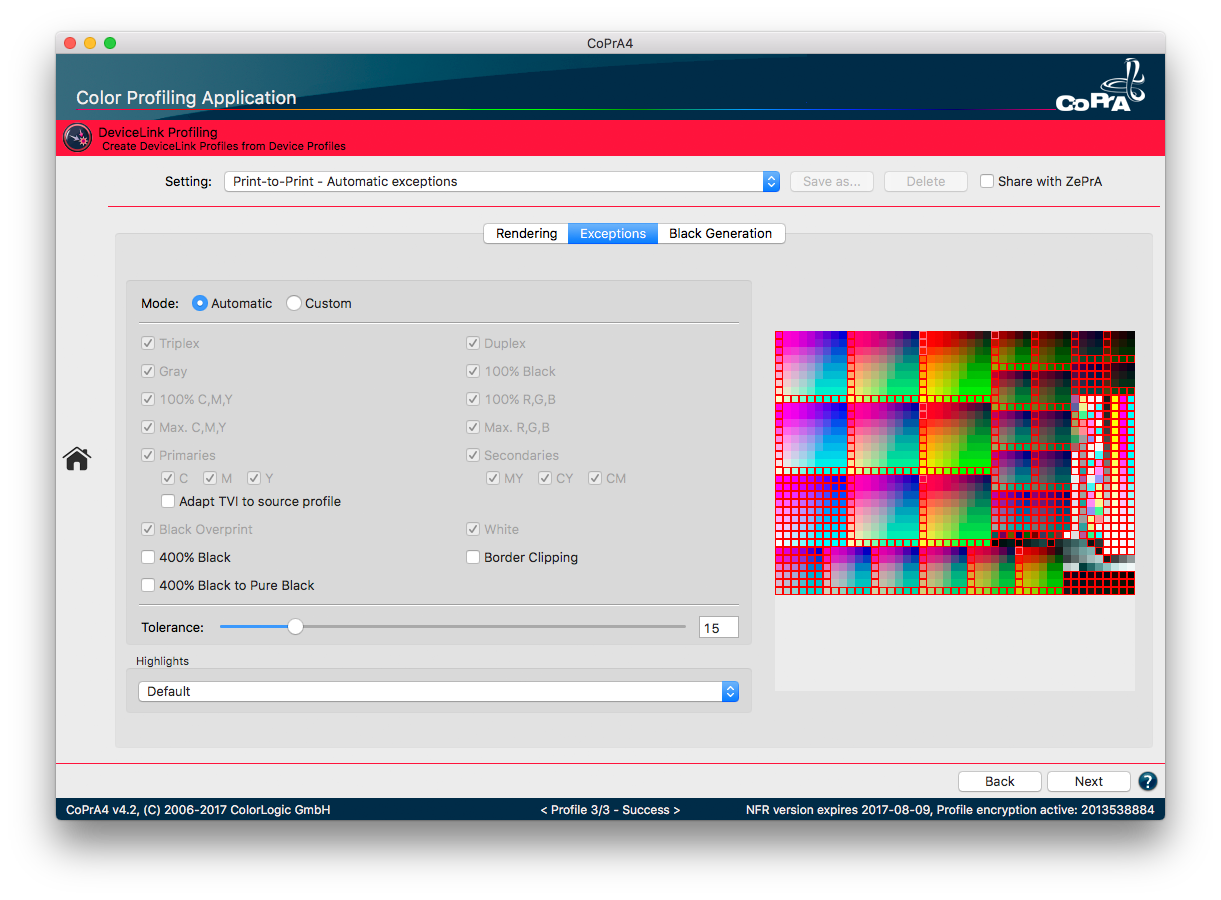
Task: Toggle the Primaries checkbox
Action: click(148, 455)
